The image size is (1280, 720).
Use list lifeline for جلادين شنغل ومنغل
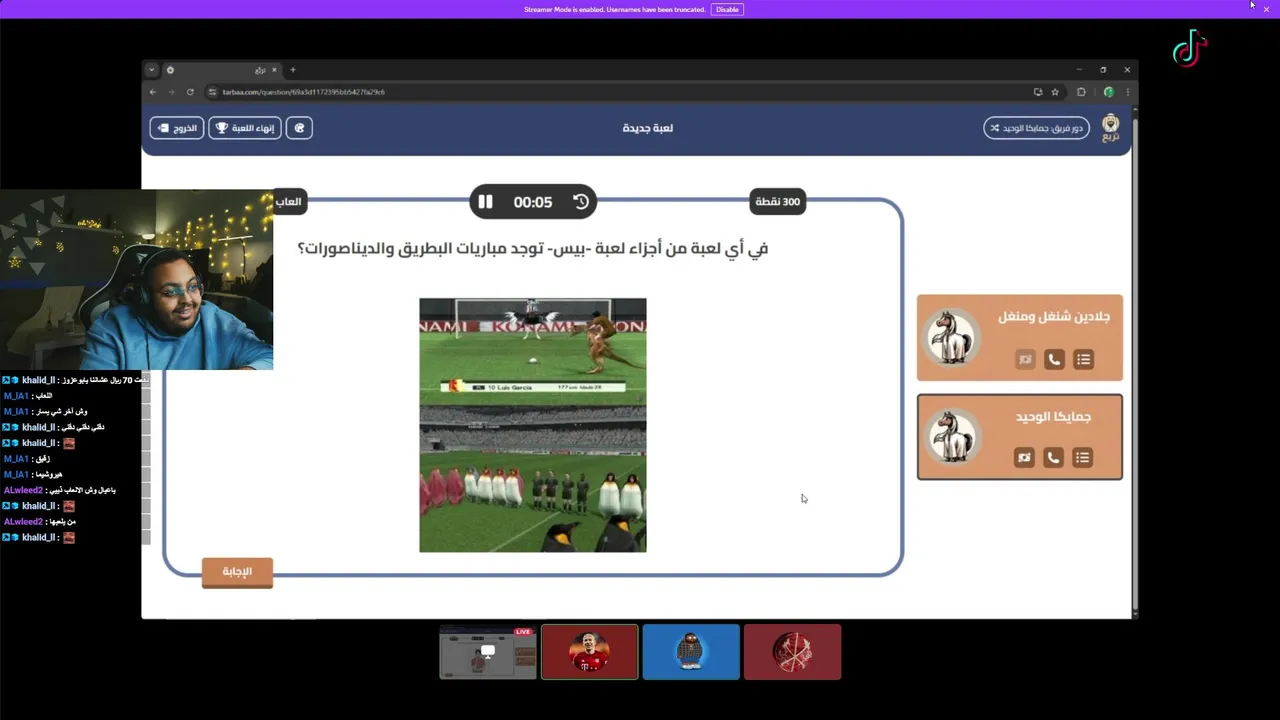(x=1083, y=359)
